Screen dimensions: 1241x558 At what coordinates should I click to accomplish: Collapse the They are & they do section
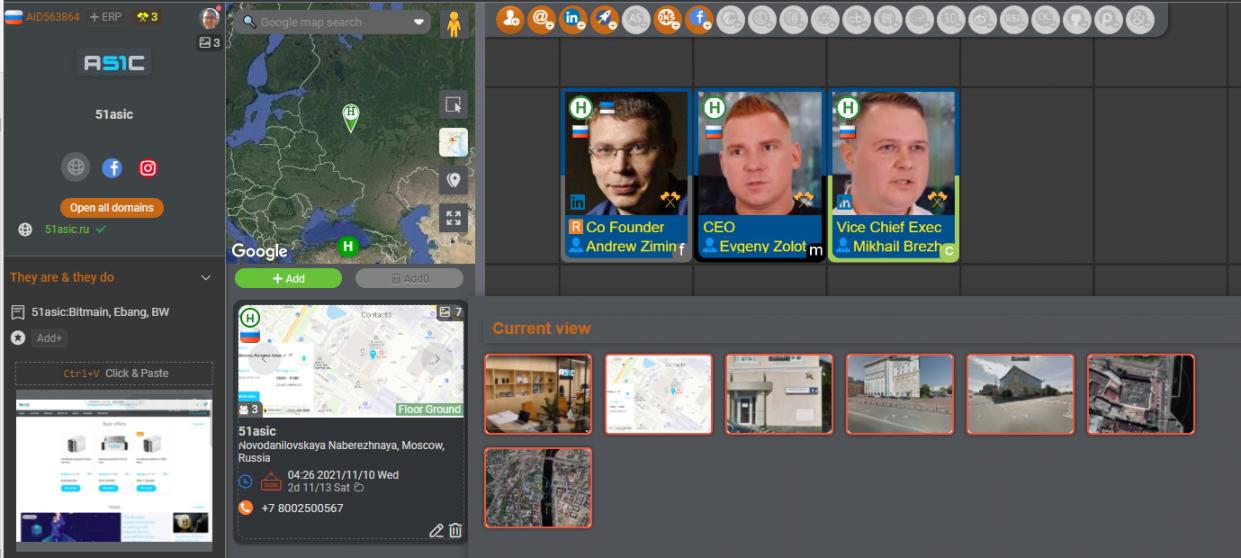click(x=206, y=278)
